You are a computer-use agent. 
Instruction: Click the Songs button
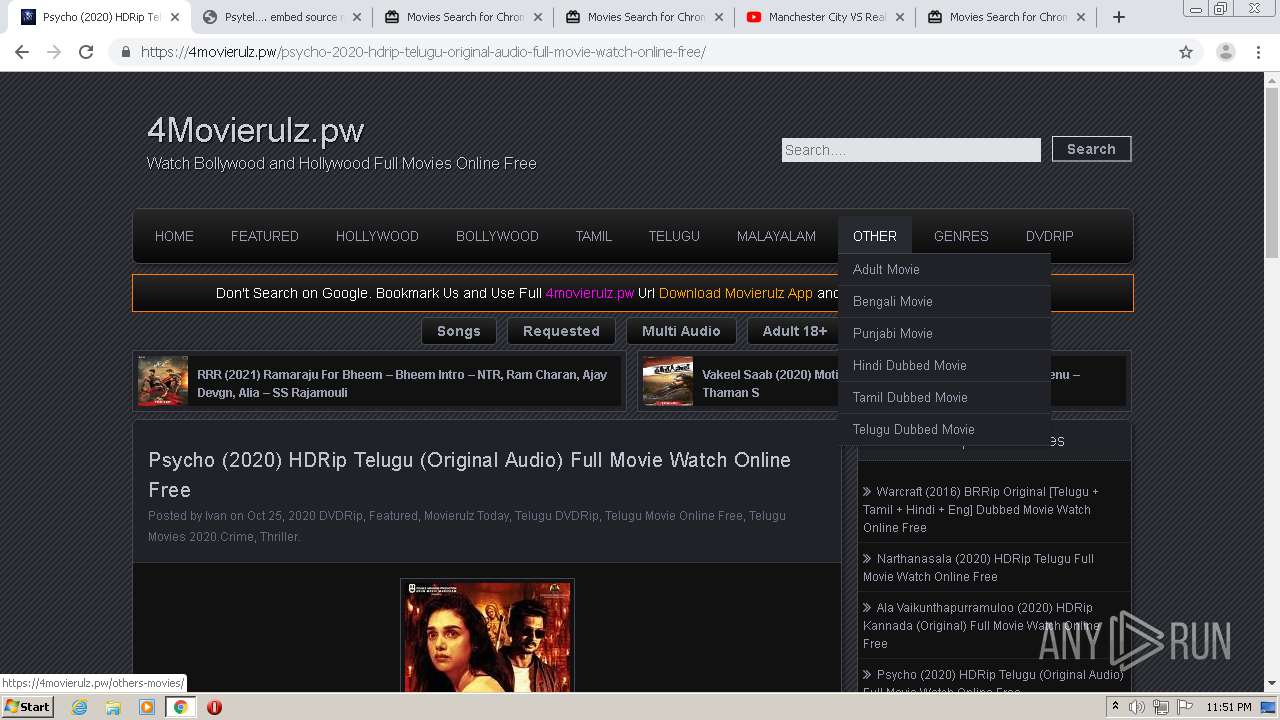click(459, 331)
